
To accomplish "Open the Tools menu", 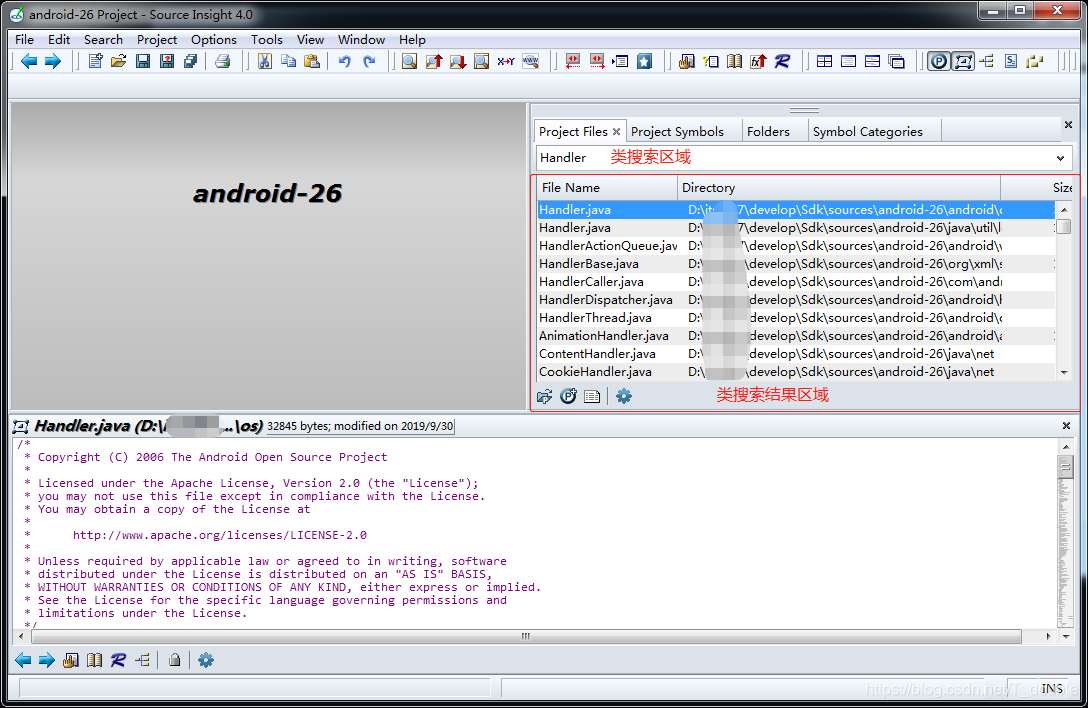I will (x=267, y=40).
